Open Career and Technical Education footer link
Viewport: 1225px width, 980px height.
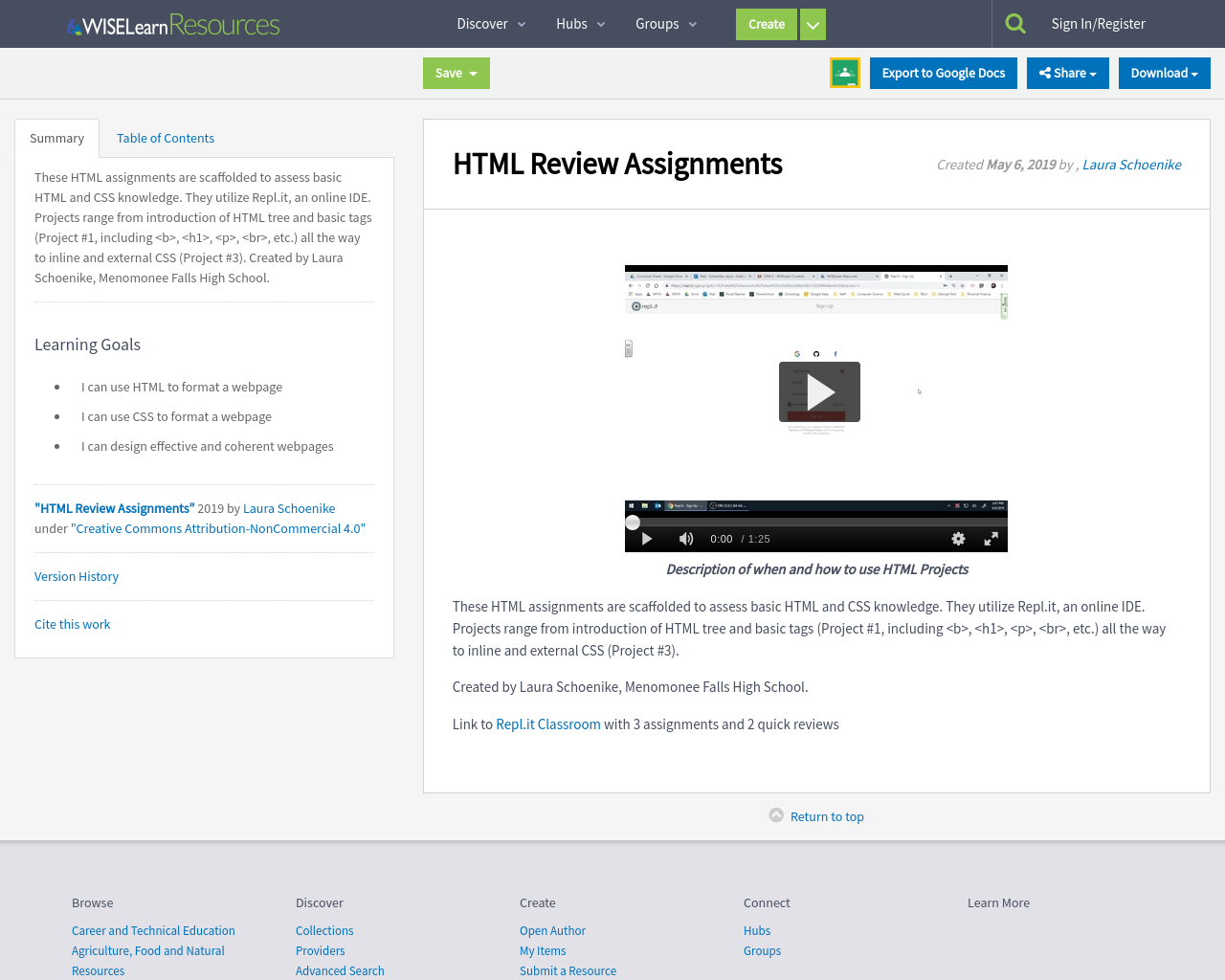click(x=153, y=930)
